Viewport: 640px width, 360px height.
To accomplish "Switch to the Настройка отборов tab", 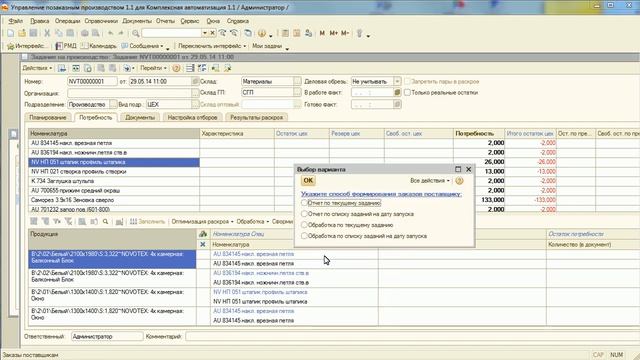I will (x=192, y=118).
